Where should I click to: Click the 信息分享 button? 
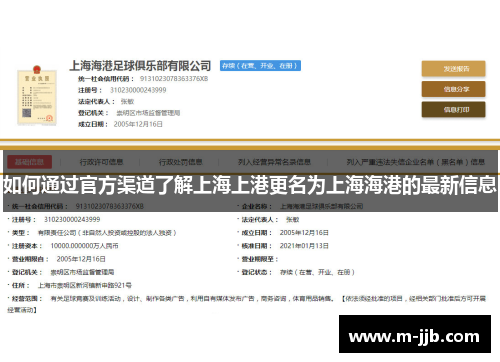coord(453,89)
